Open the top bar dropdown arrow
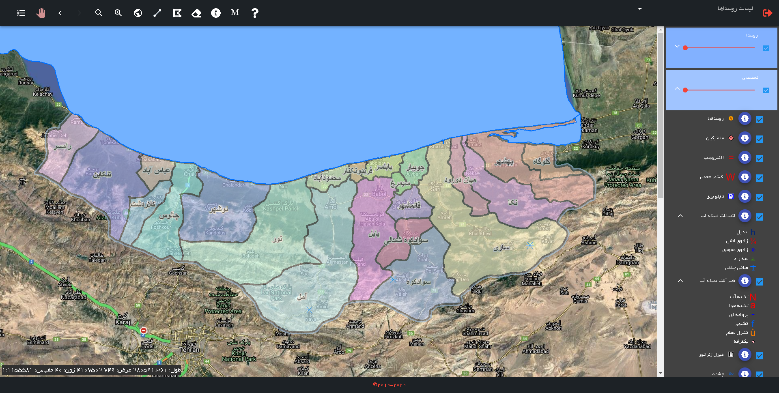 click(640, 9)
